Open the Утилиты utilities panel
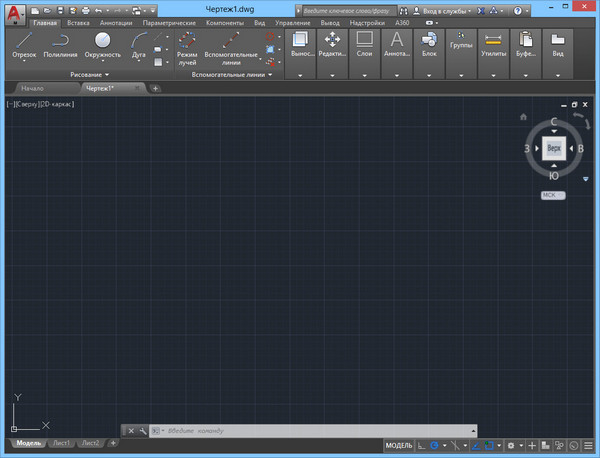Screen dimensions: 600x458 coord(494,45)
